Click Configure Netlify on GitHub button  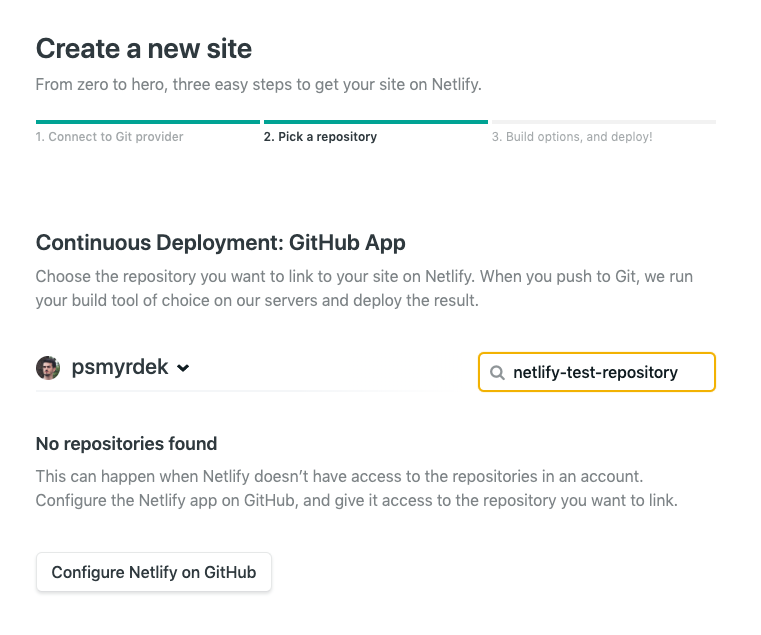(x=154, y=572)
